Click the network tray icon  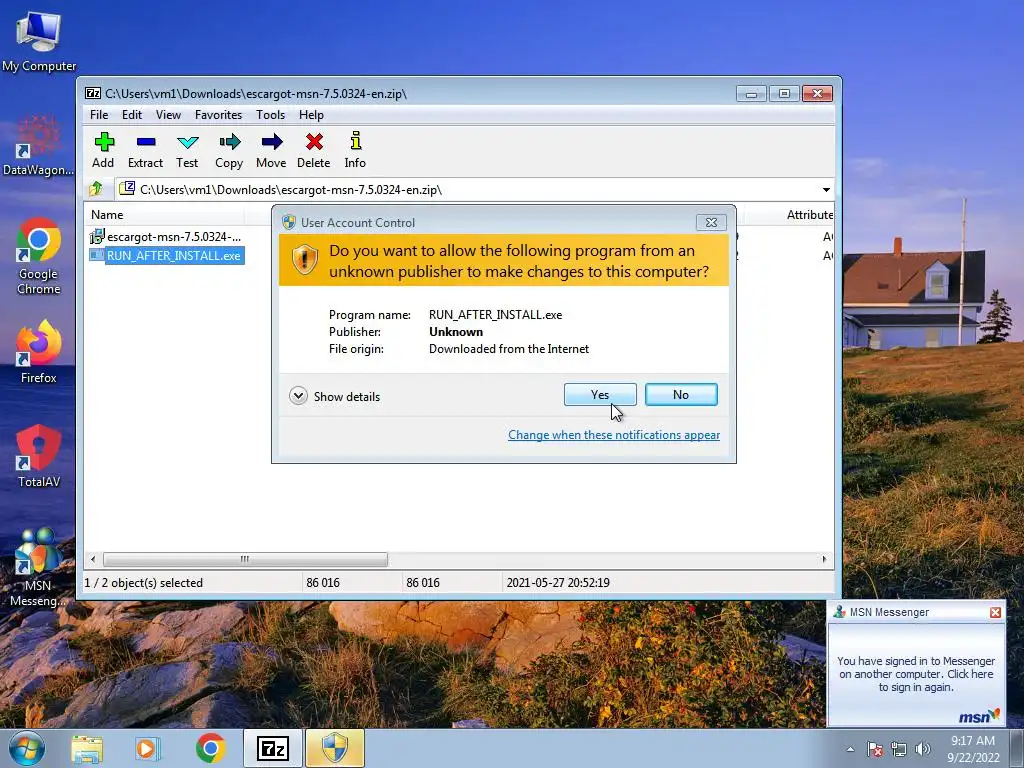point(899,749)
